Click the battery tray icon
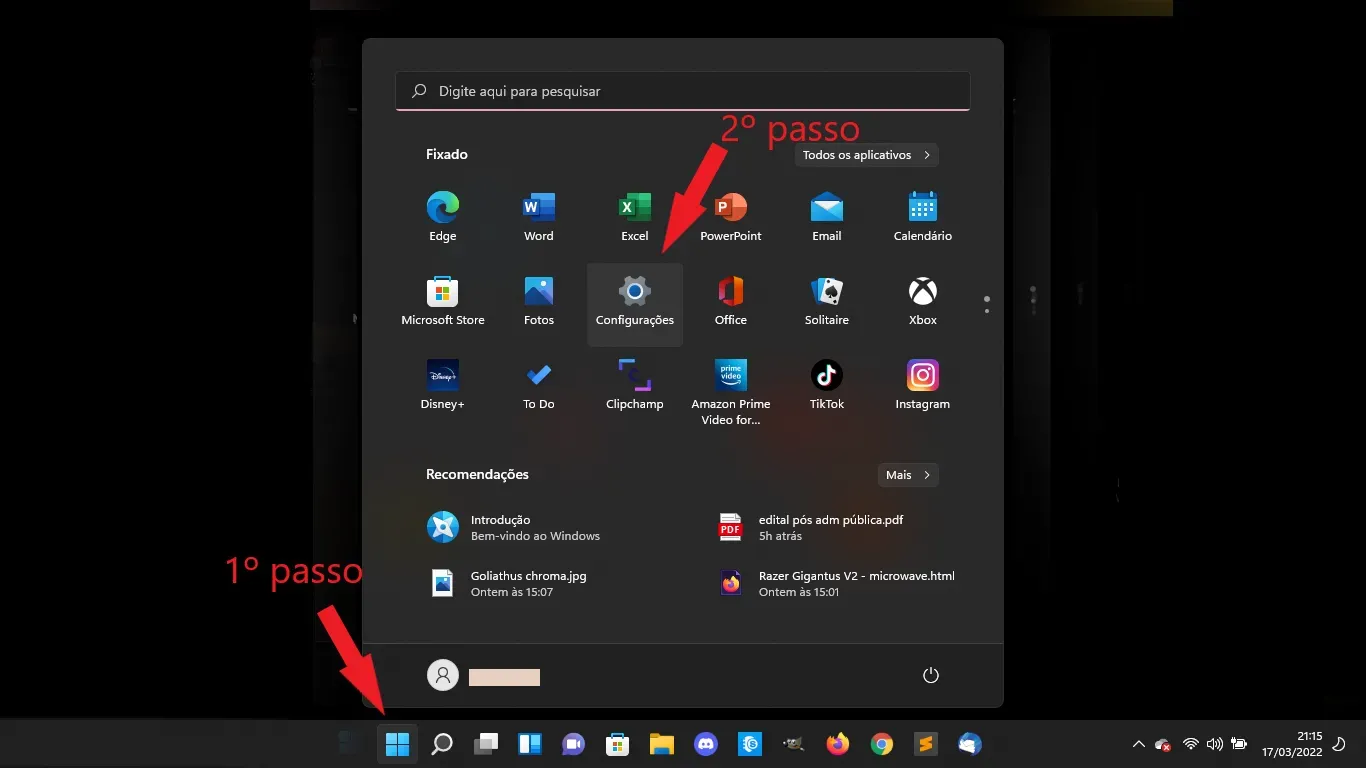The width and height of the screenshot is (1366, 768). [1239, 744]
